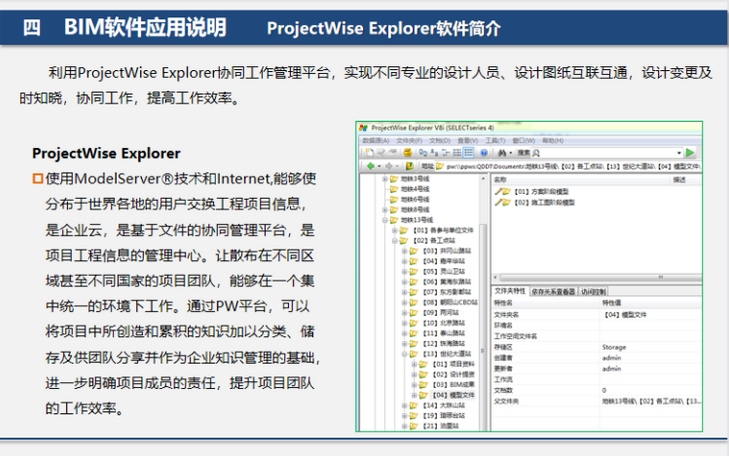The height and width of the screenshot is (456, 729).
Task: Open the binoculars search dropdown arrow
Action: 510,153
